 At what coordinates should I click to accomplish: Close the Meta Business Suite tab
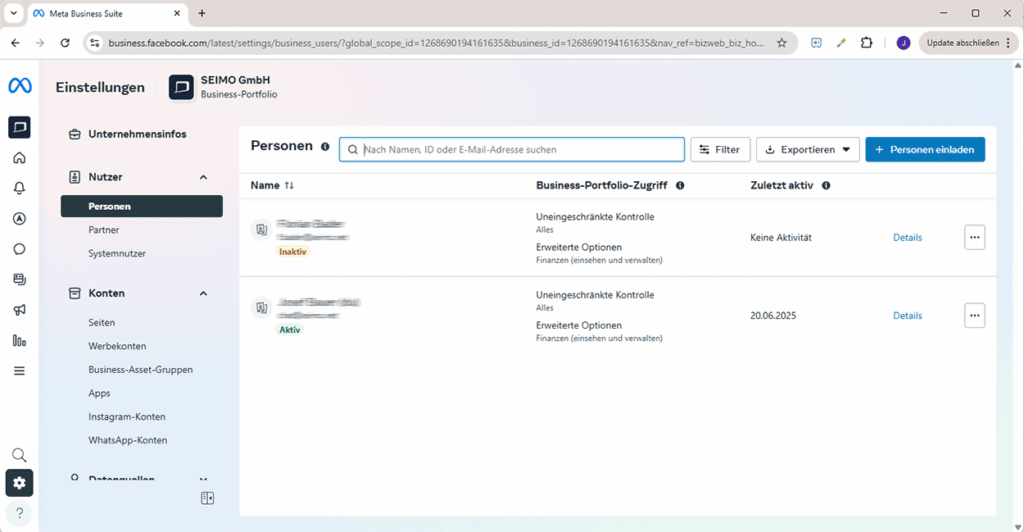[177, 13]
